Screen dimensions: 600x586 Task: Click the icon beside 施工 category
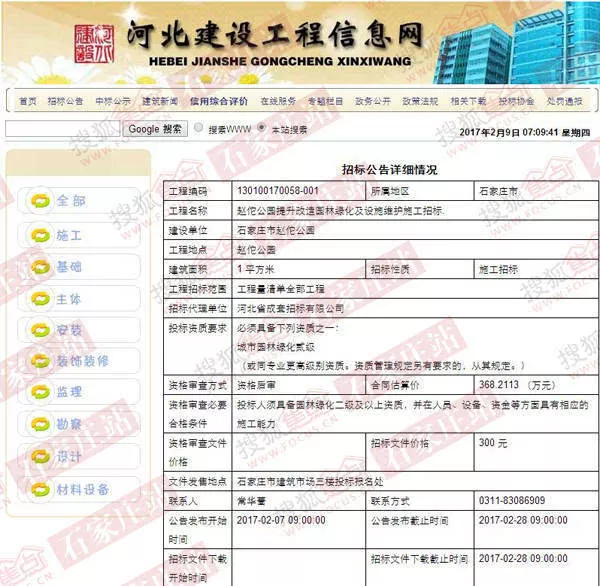pos(41,235)
